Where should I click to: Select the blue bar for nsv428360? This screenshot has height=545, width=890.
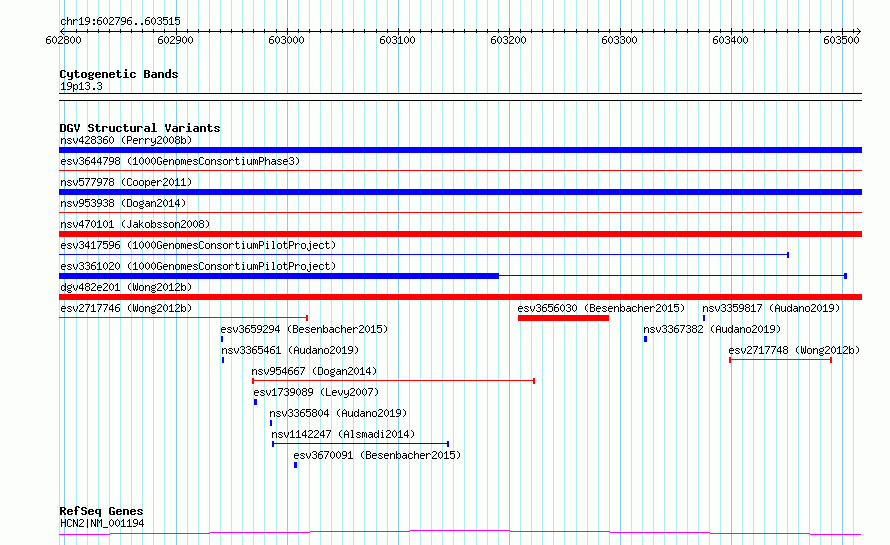tap(460, 150)
